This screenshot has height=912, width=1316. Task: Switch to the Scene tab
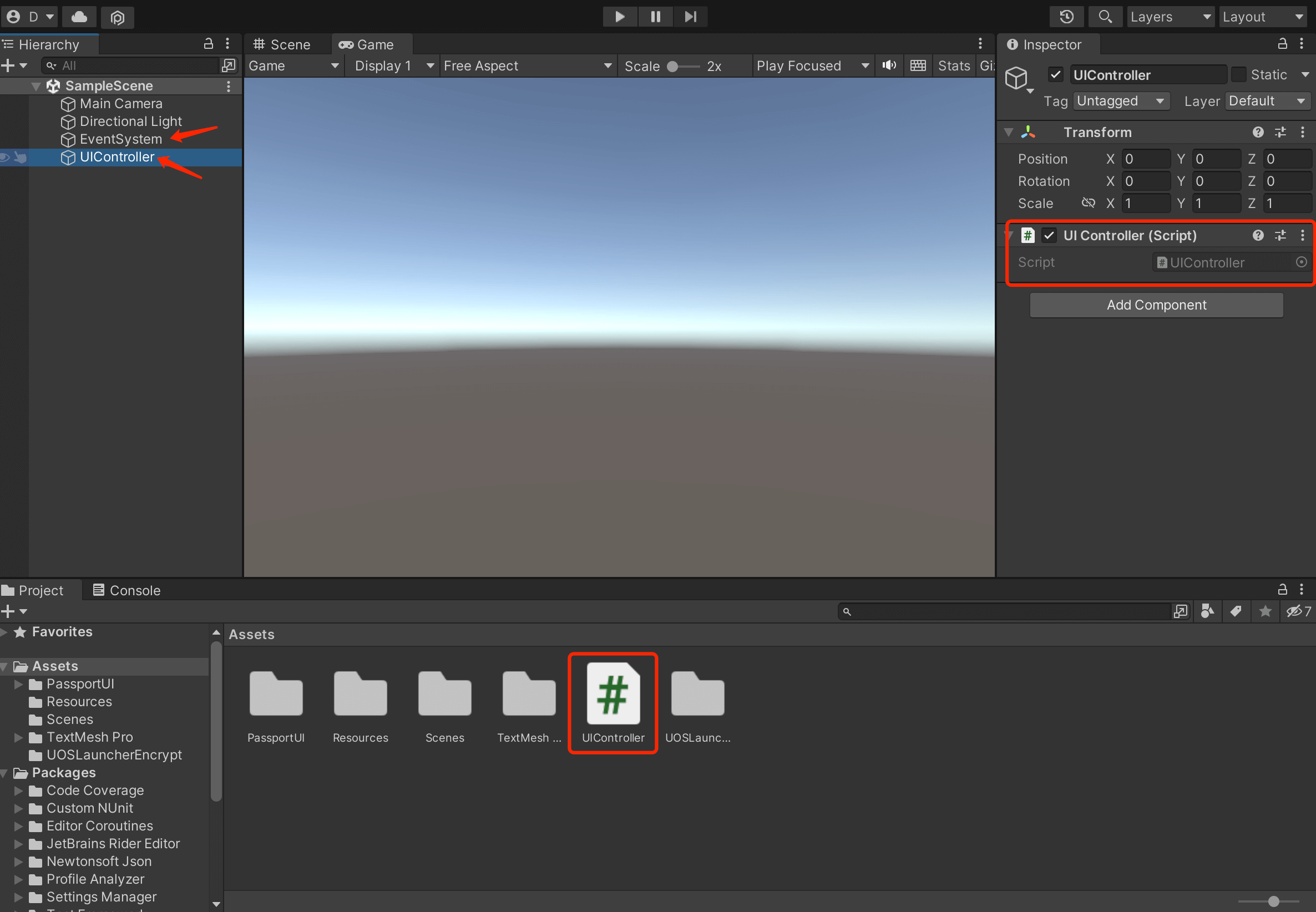click(x=282, y=44)
